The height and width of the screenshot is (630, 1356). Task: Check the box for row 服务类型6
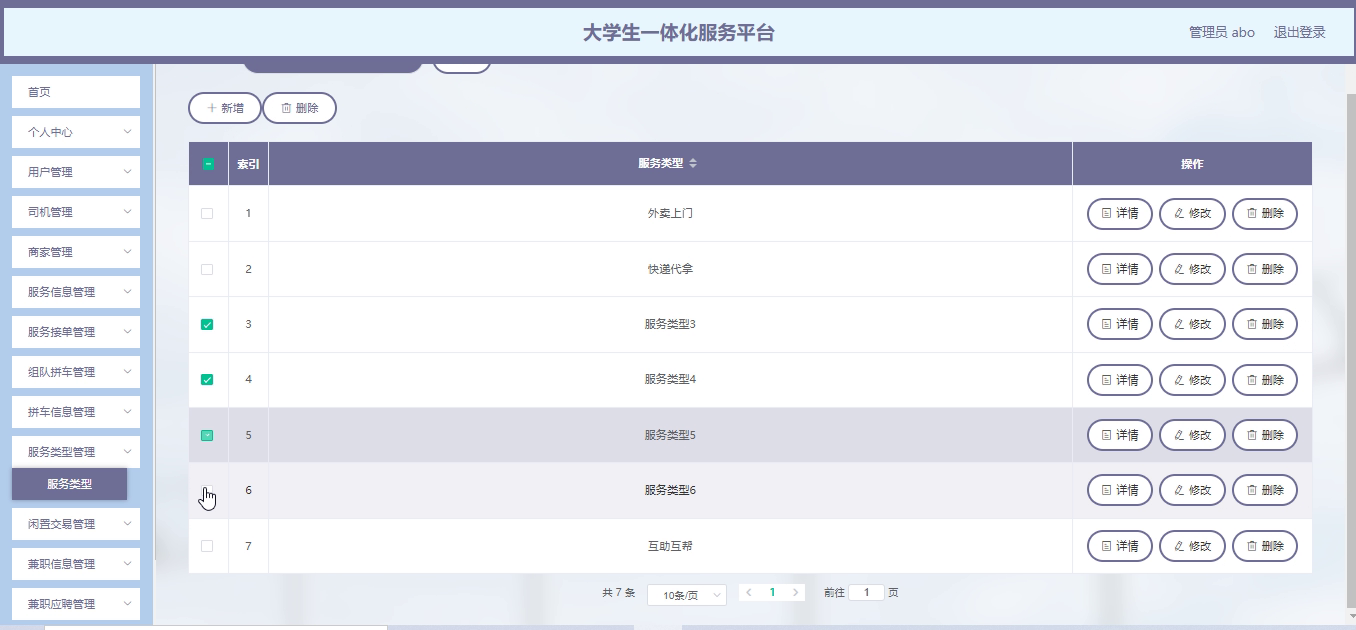point(207,490)
